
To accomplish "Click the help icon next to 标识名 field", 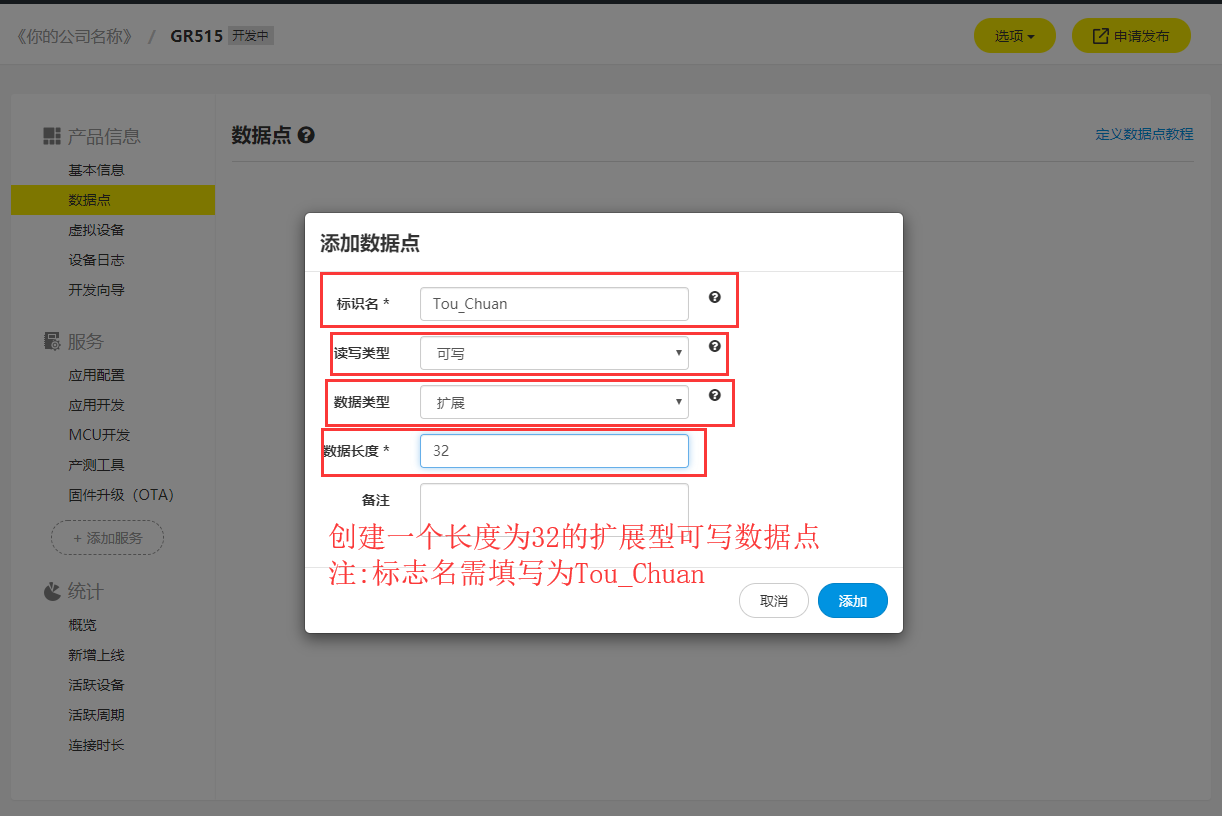I will [714, 297].
